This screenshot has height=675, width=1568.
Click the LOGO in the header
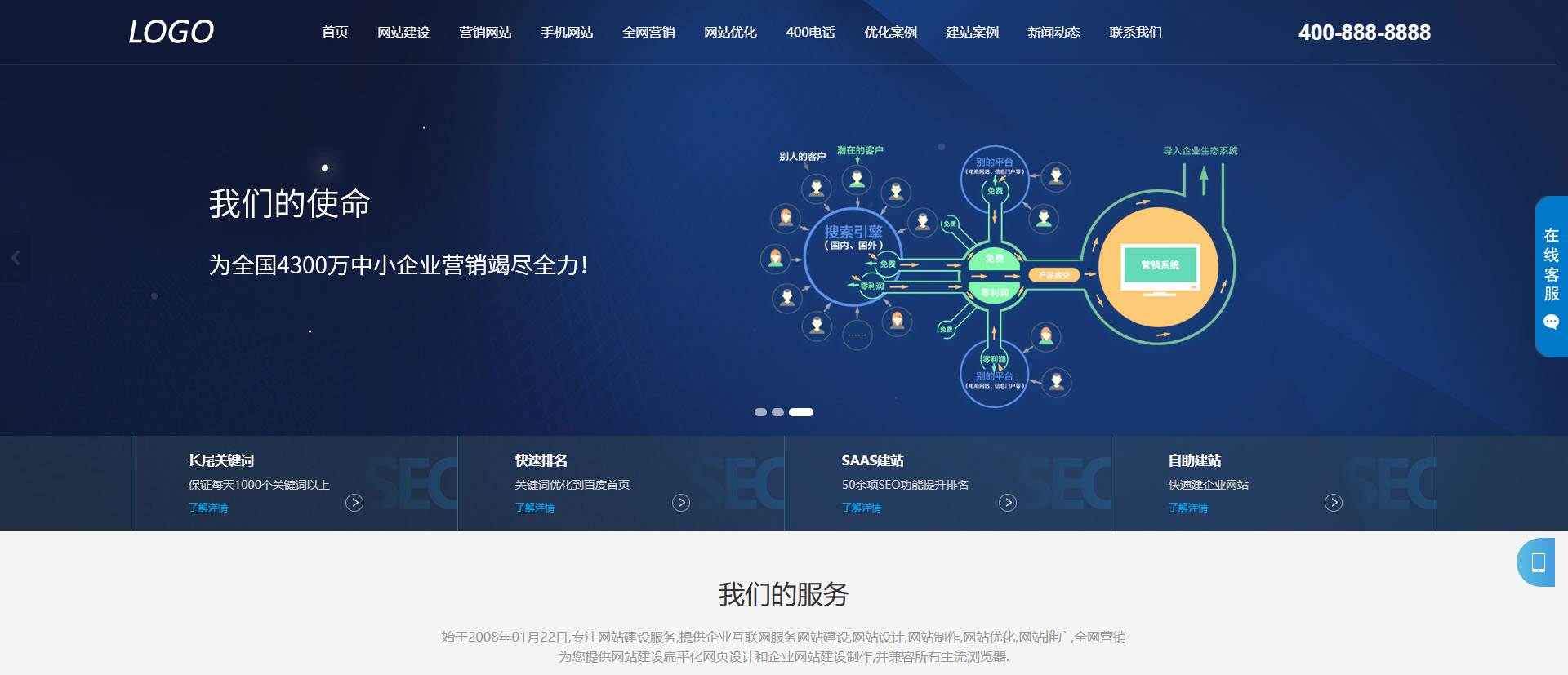pos(171,32)
